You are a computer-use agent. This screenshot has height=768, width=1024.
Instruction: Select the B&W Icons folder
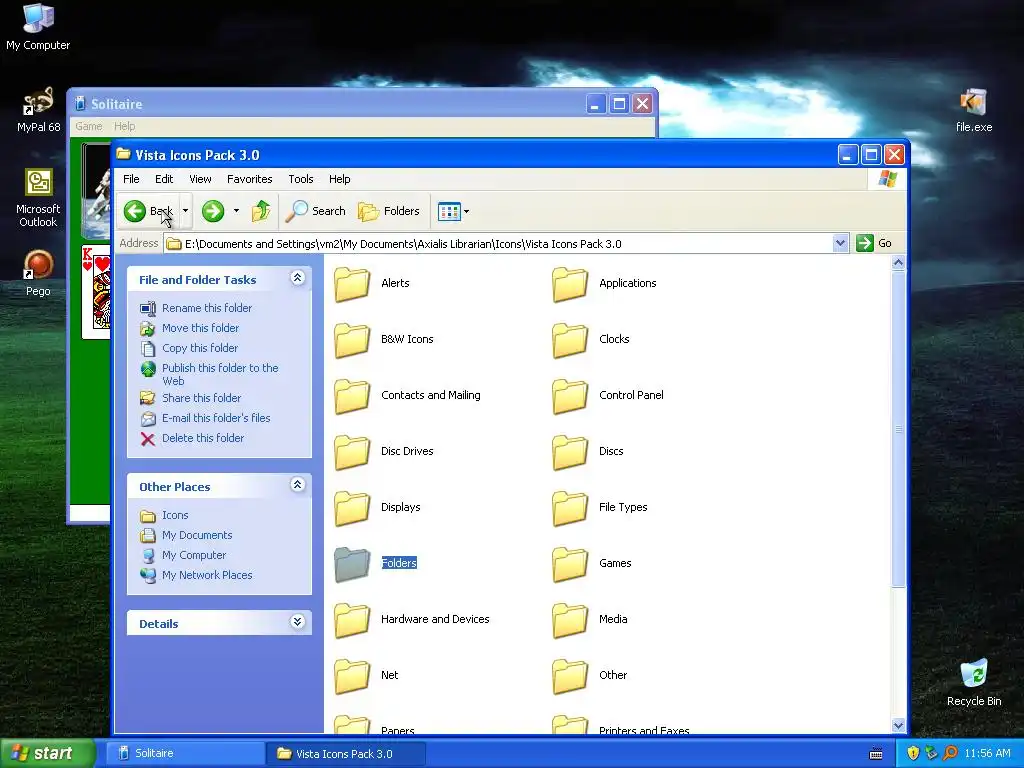click(353, 340)
